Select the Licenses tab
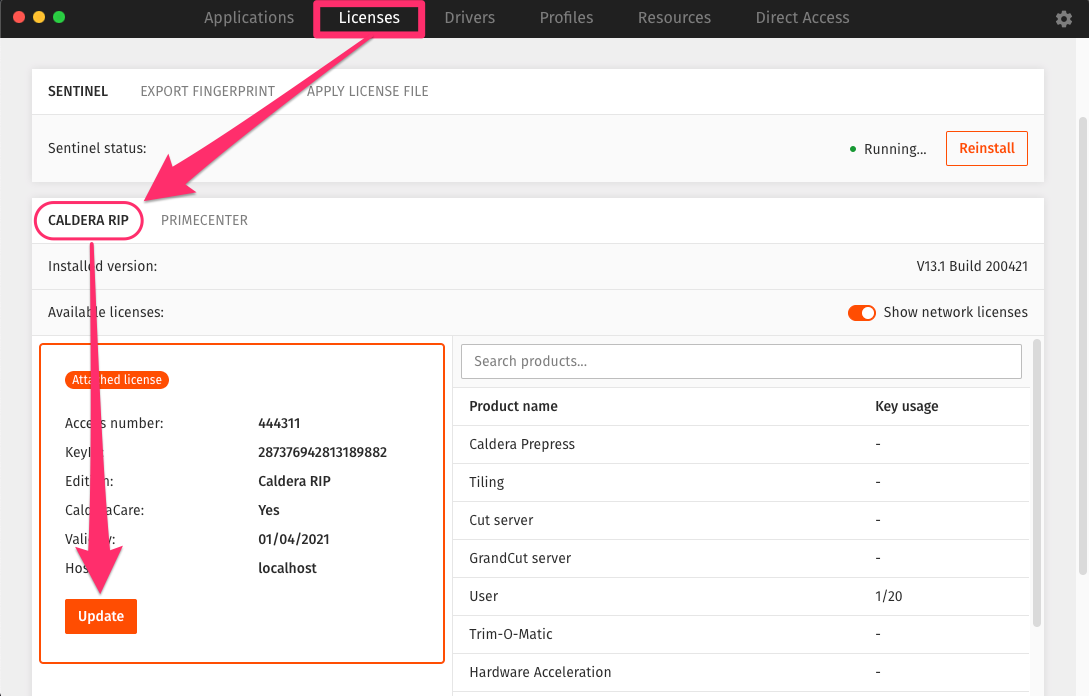This screenshot has width=1089, height=696. (x=369, y=18)
